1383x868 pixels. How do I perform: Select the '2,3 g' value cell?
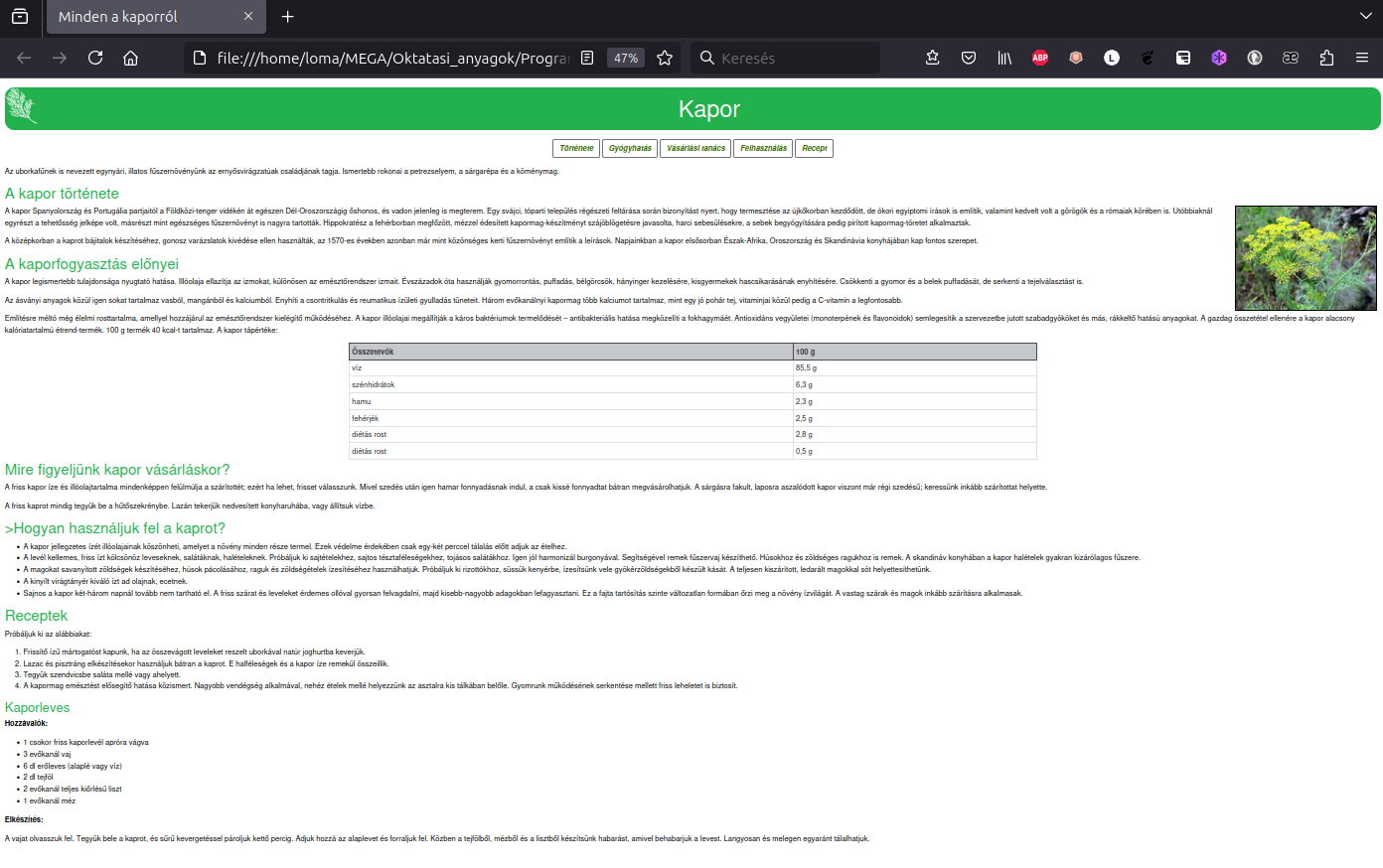coord(915,401)
